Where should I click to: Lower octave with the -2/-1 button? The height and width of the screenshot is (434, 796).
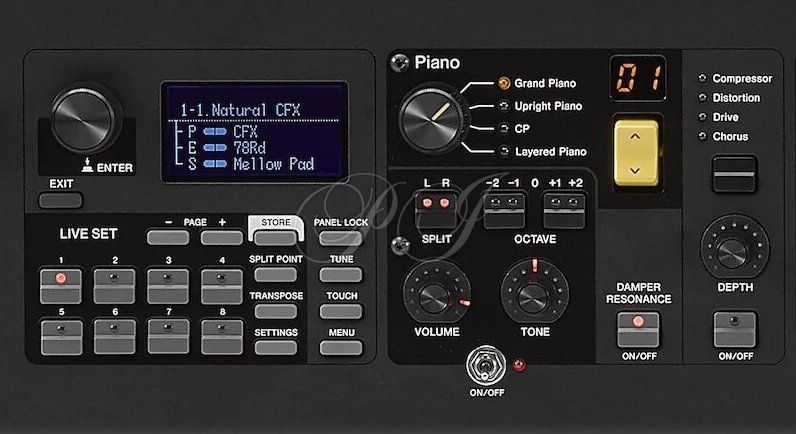[504, 210]
